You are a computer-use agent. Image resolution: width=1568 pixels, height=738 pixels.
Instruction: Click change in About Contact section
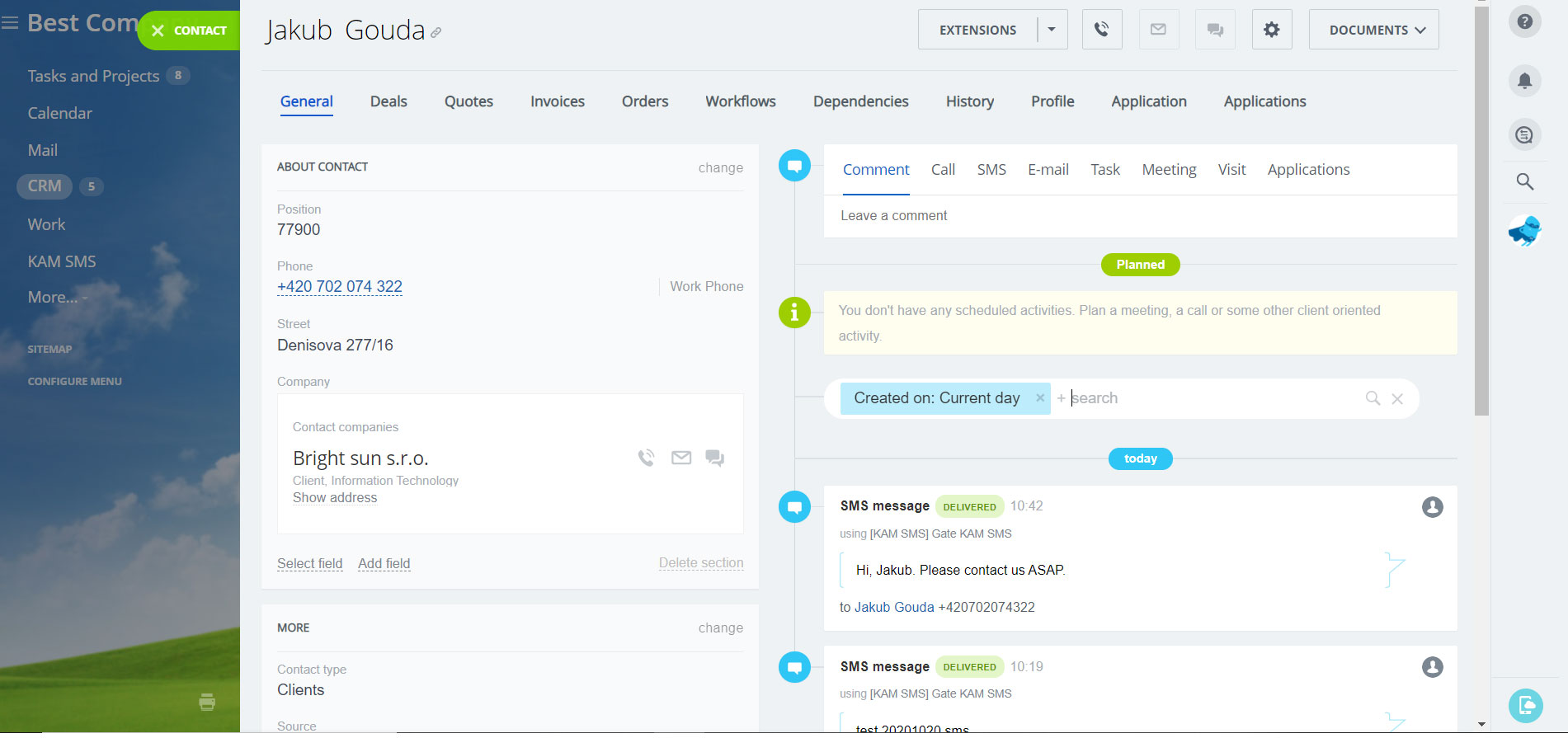click(720, 167)
